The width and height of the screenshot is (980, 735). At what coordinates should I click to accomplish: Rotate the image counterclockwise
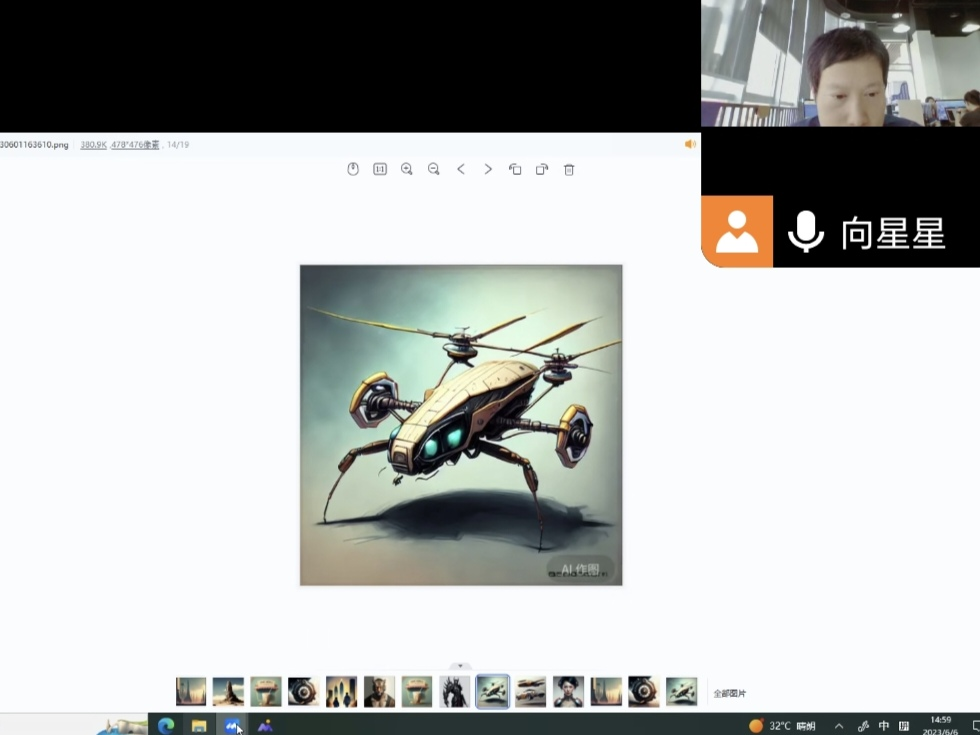point(515,169)
